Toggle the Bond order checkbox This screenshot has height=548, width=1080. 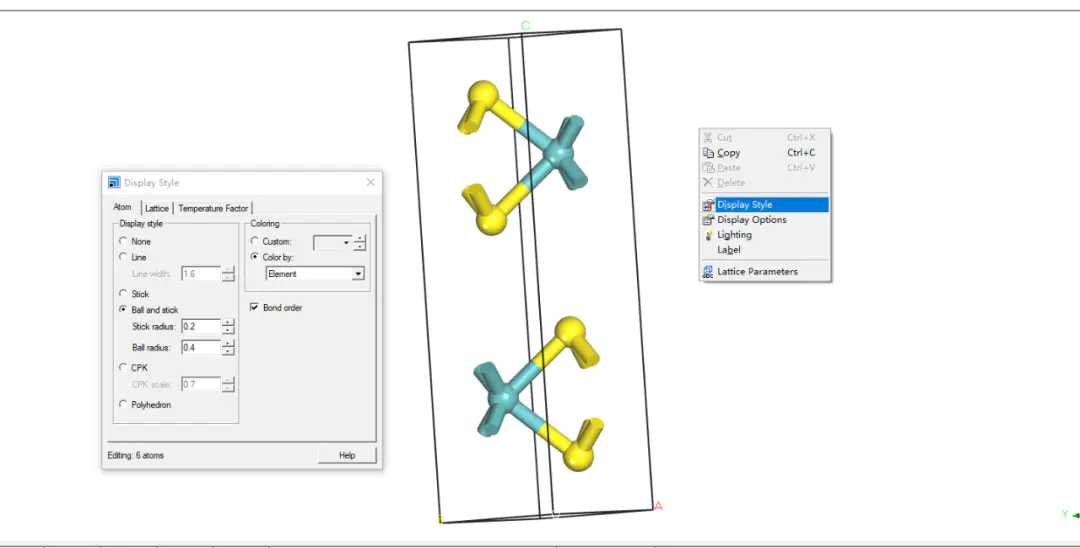254,307
